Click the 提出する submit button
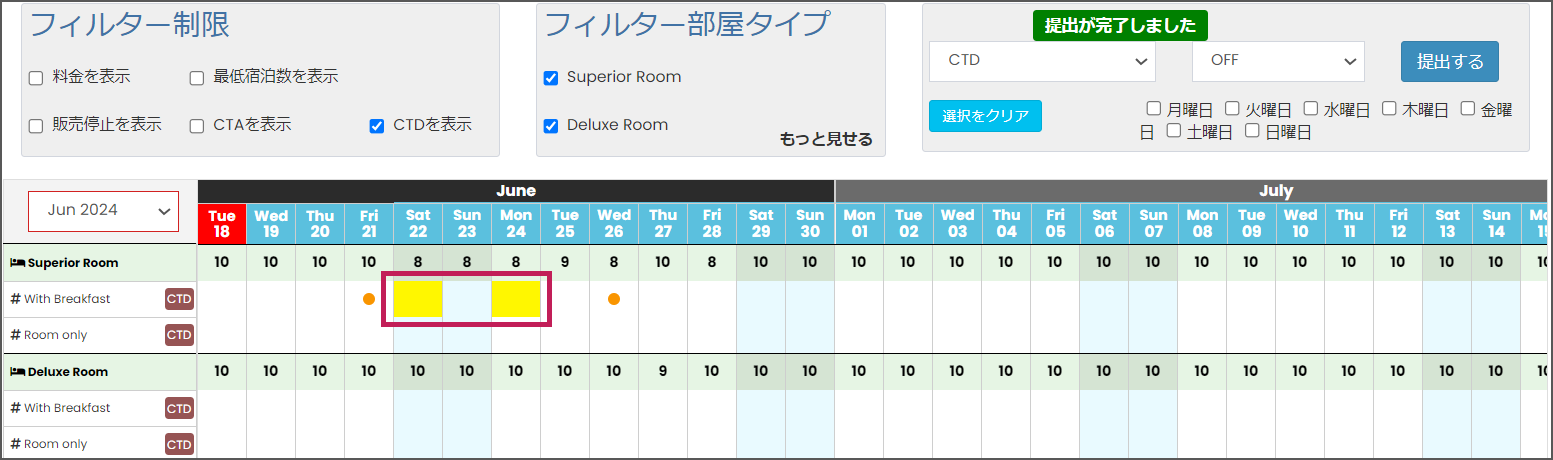The image size is (1553, 460). (x=1450, y=61)
